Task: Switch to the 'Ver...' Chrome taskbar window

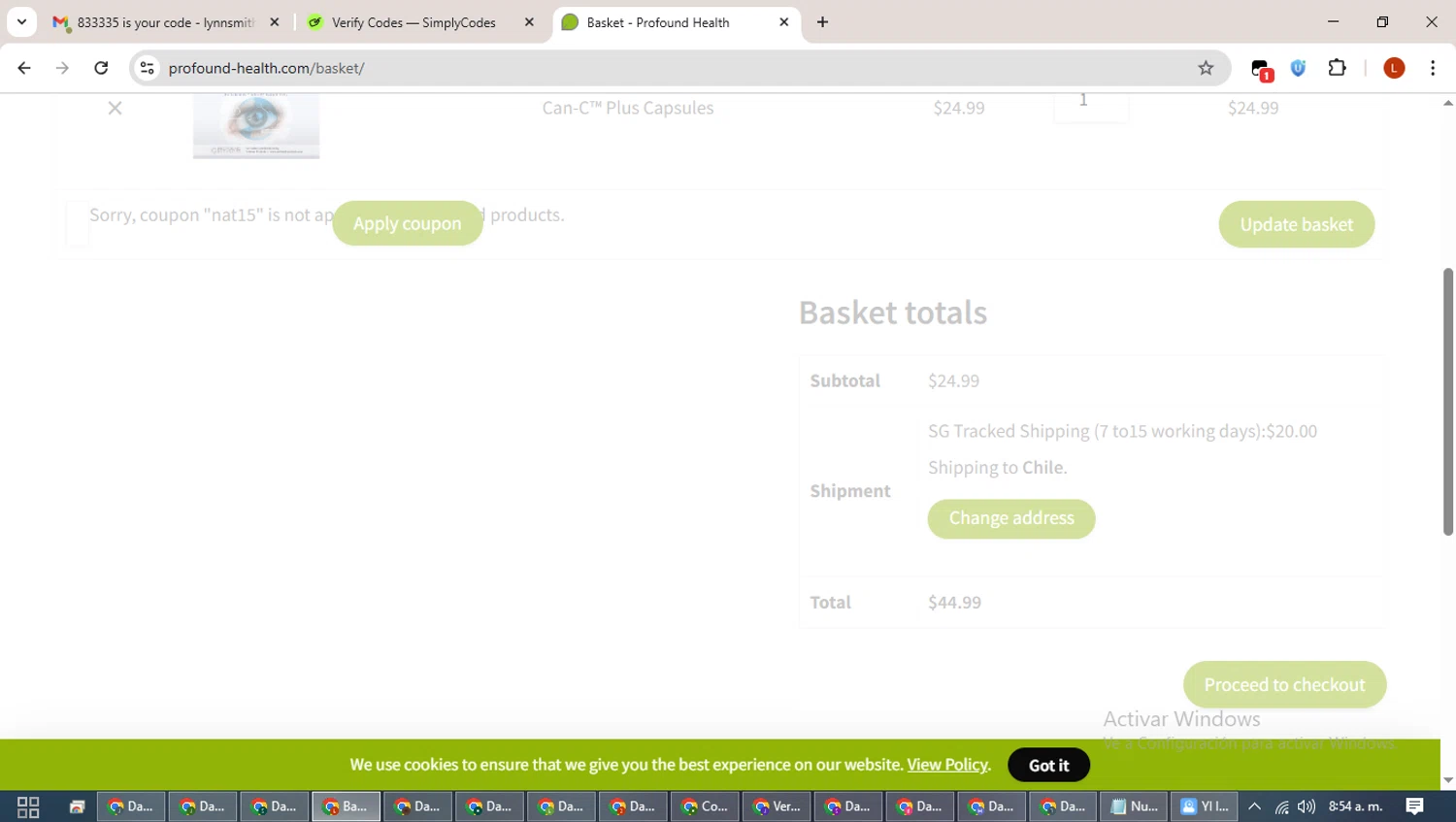Action: (x=777, y=806)
